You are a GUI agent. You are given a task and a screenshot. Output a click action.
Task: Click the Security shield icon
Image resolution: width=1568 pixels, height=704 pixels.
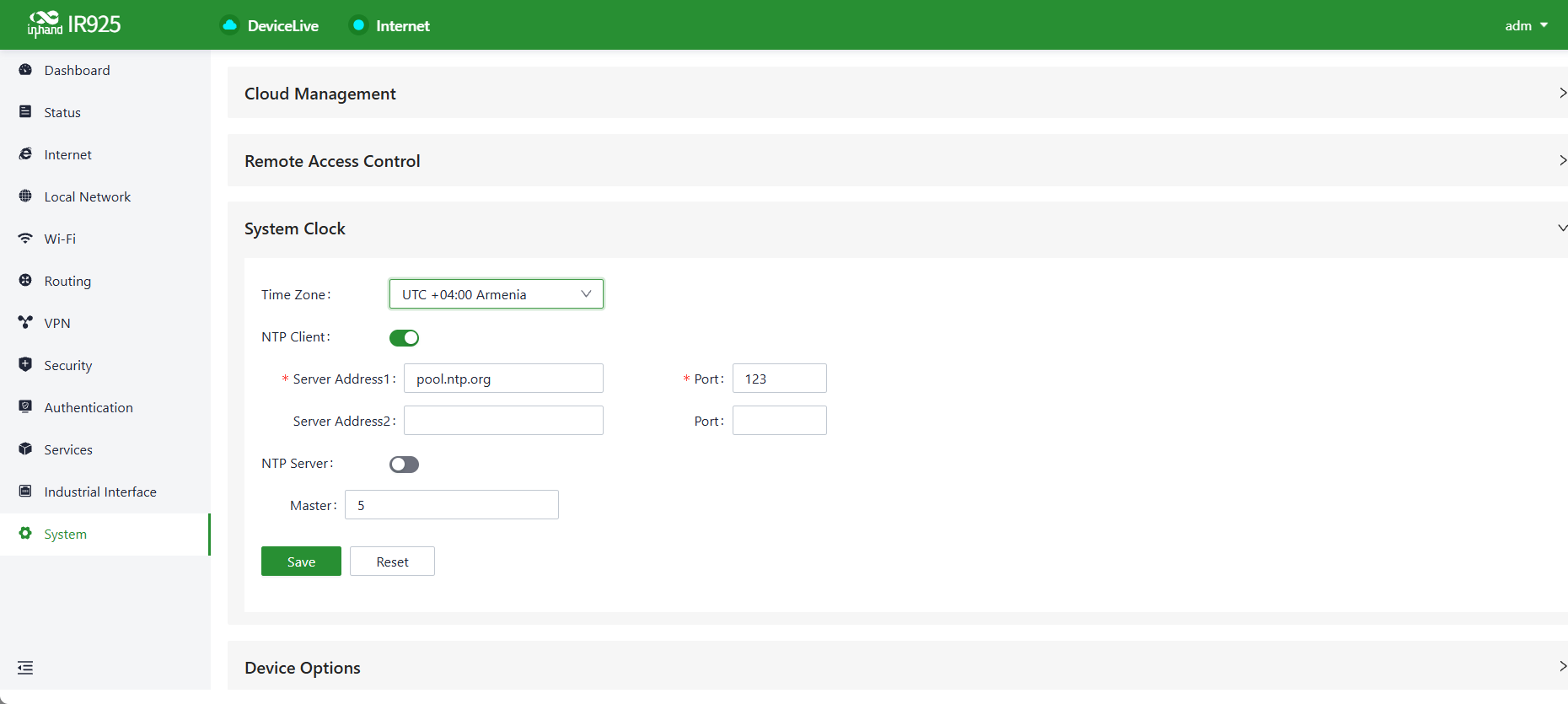[25, 365]
